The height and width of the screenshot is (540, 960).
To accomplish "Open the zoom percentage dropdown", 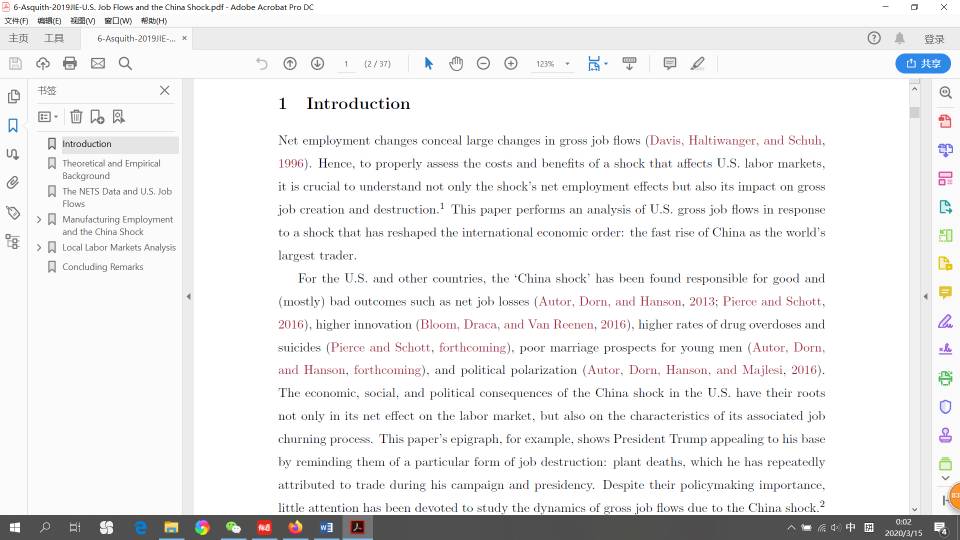I will pyautogui.click(x=568, y=64).
